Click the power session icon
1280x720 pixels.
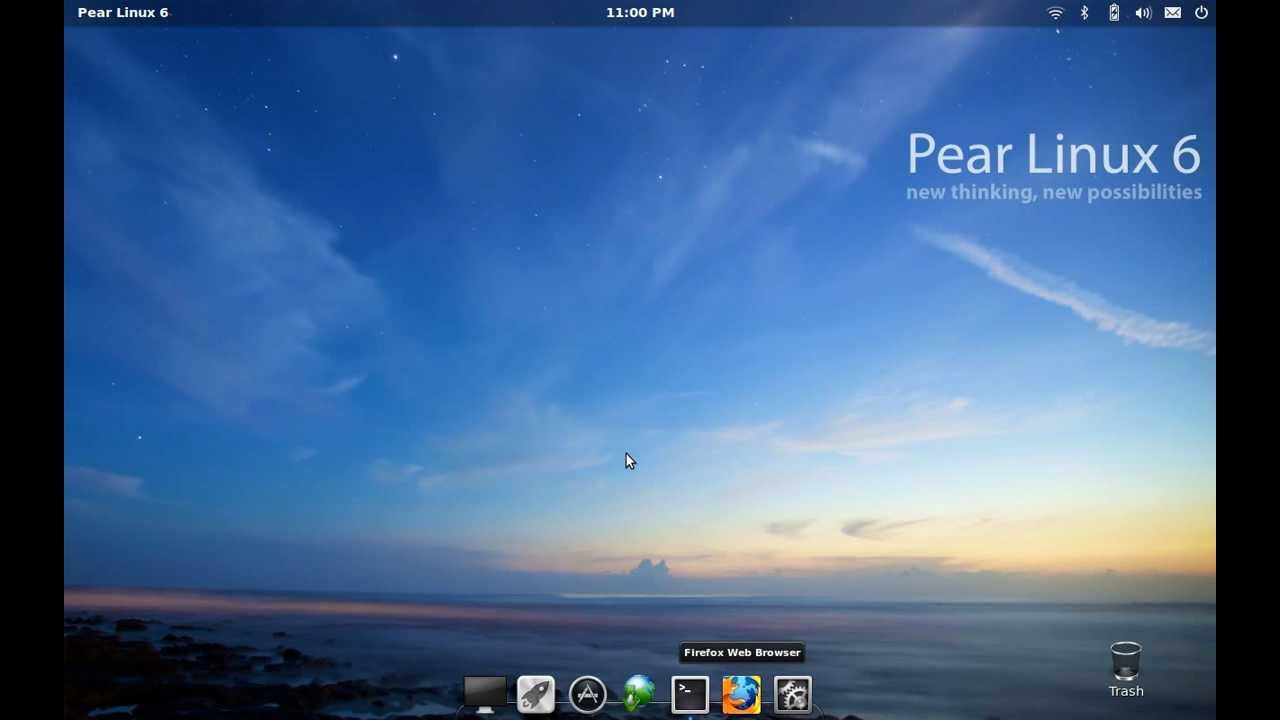tap(1202, 13)
